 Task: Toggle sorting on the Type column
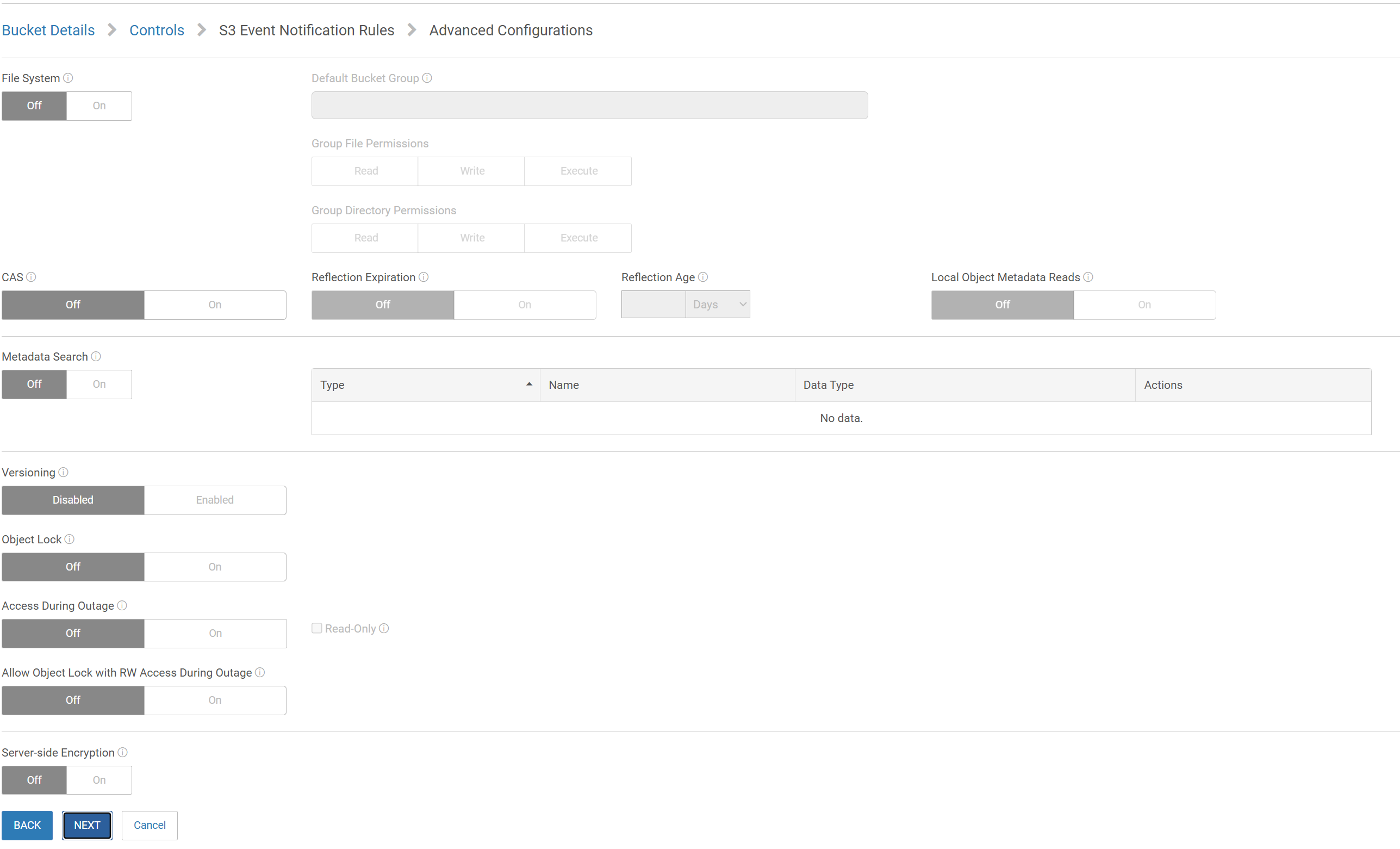[x=424, y=385]
